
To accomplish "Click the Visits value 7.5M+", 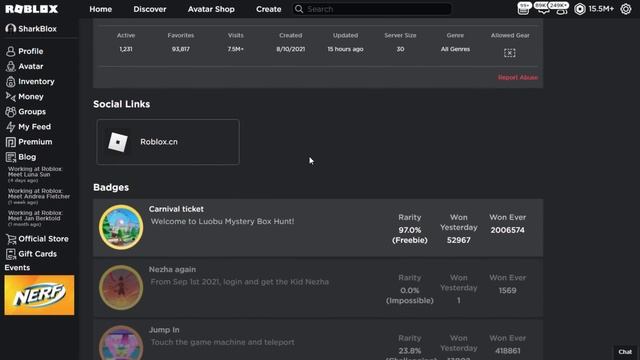I will pyautogui.click(x=236, y=49).
